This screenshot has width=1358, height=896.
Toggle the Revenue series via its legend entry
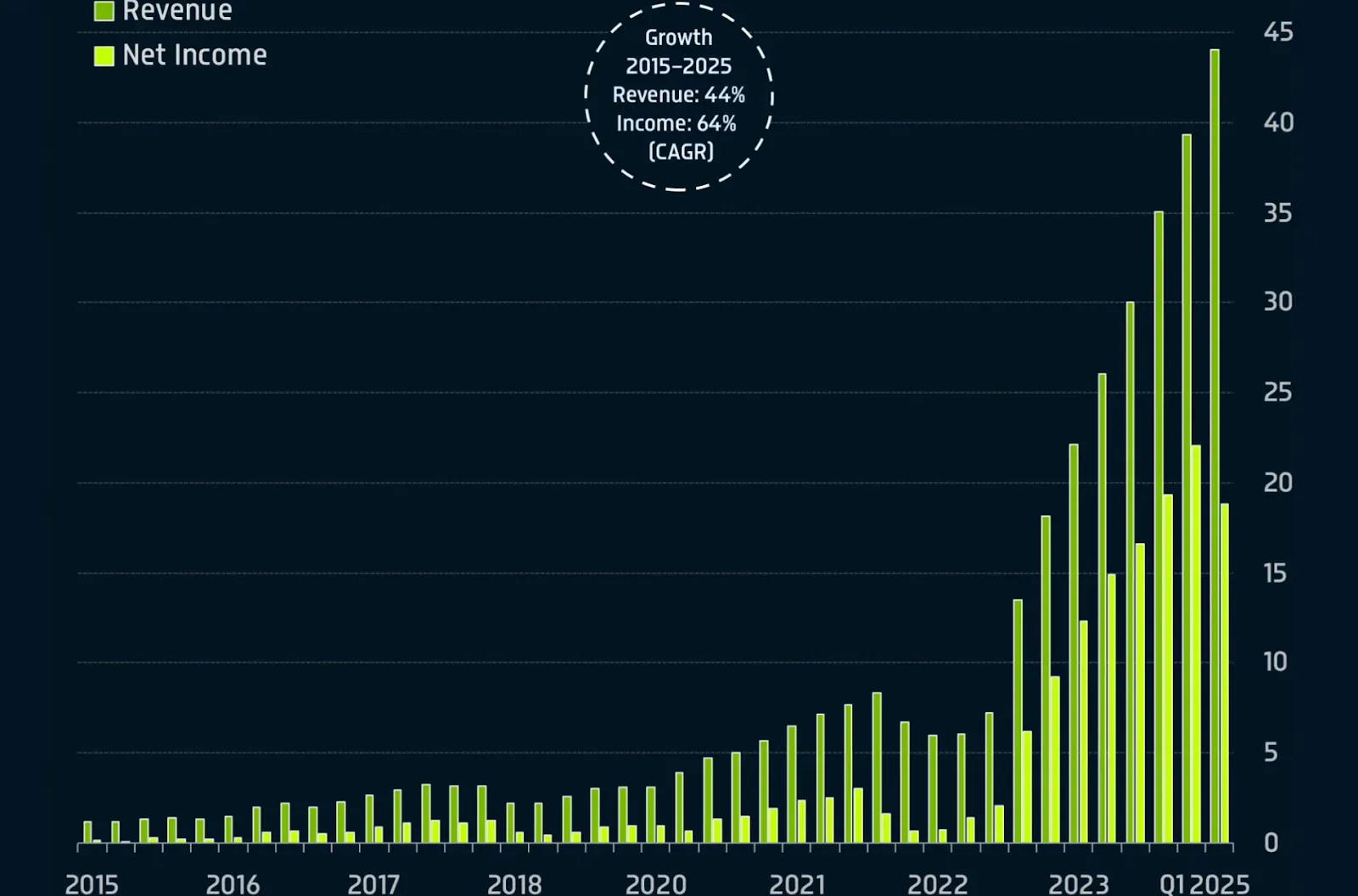[x=176, y=11]
